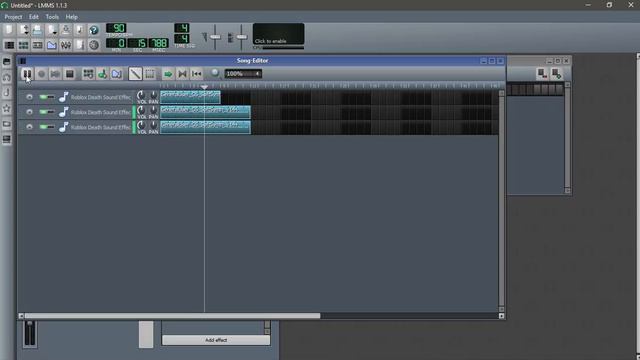The width and height of the screenshot is (640, 360).
Task: Open the first track's gear actions menu
Action: click(x=29, y=97)
